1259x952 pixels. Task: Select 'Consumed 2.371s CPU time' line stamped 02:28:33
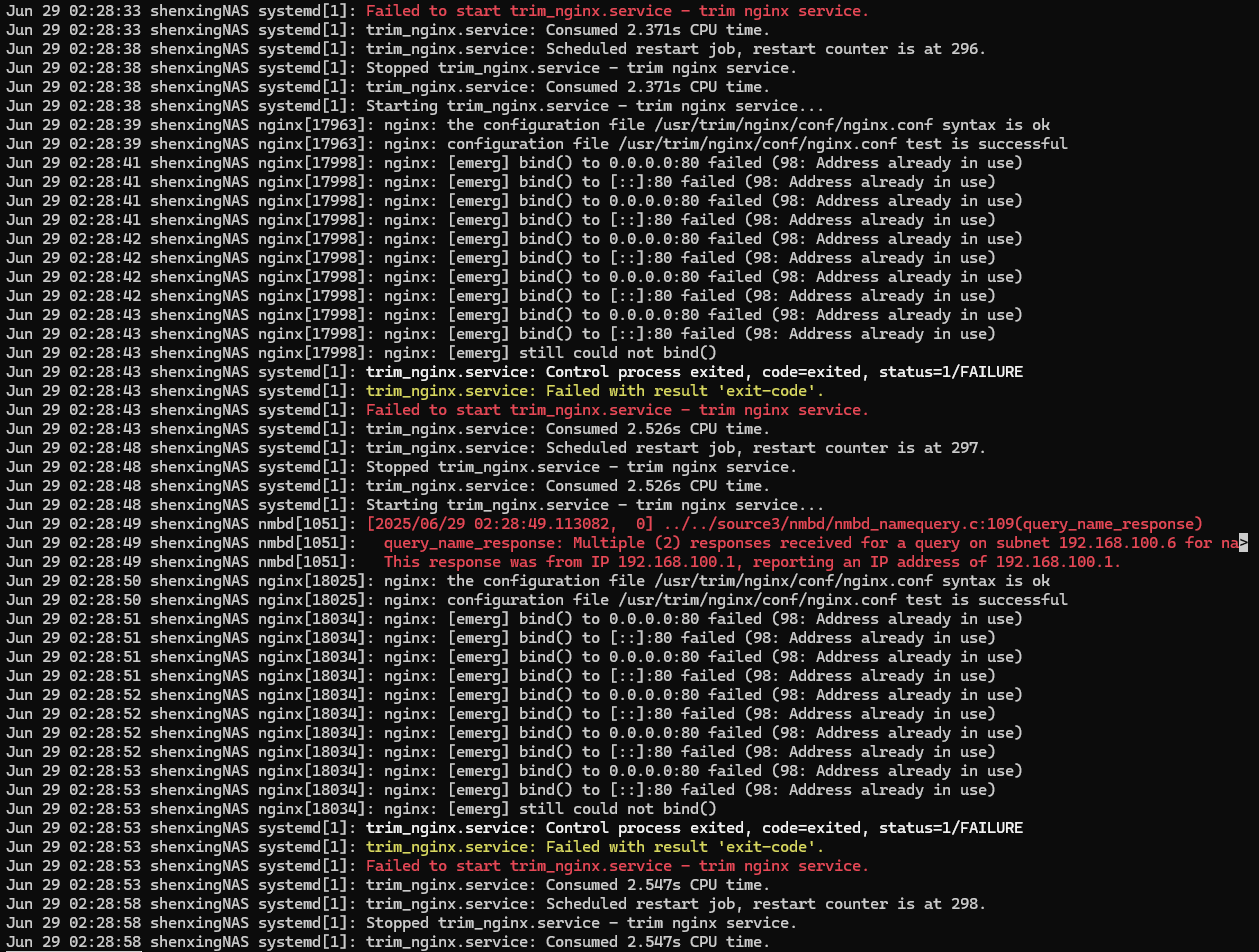click(x=388, y=30)
